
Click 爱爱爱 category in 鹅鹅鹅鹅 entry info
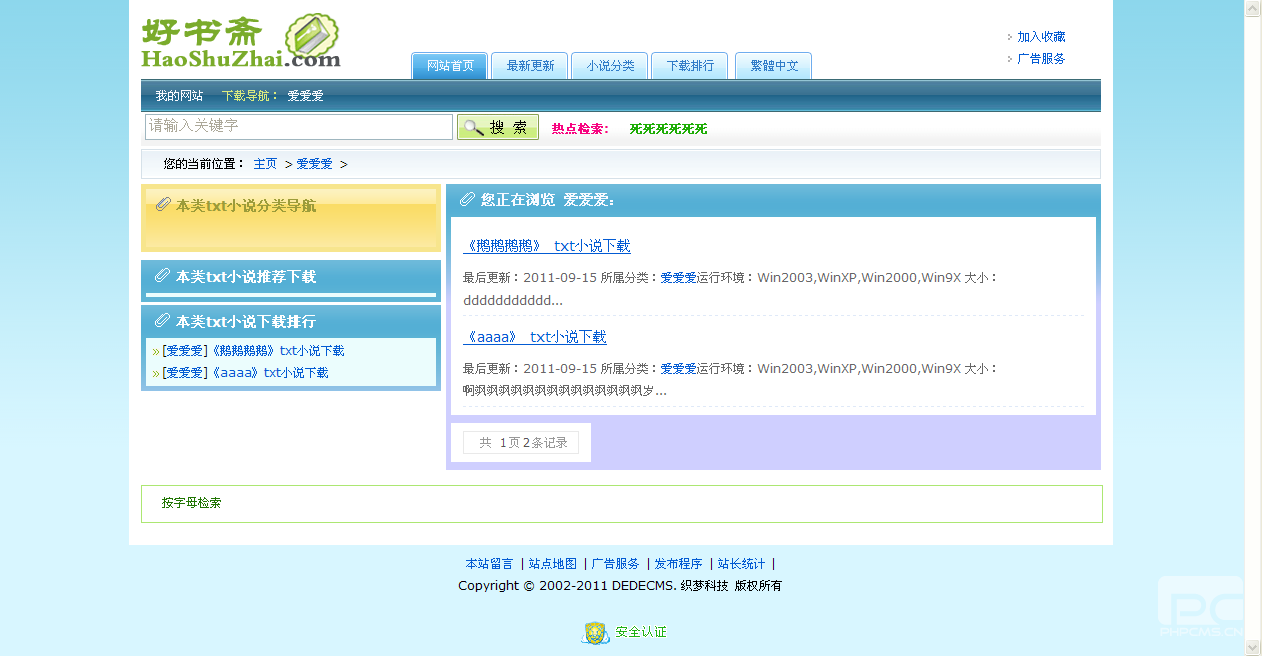pyautogui.click(x=678, y=277)
